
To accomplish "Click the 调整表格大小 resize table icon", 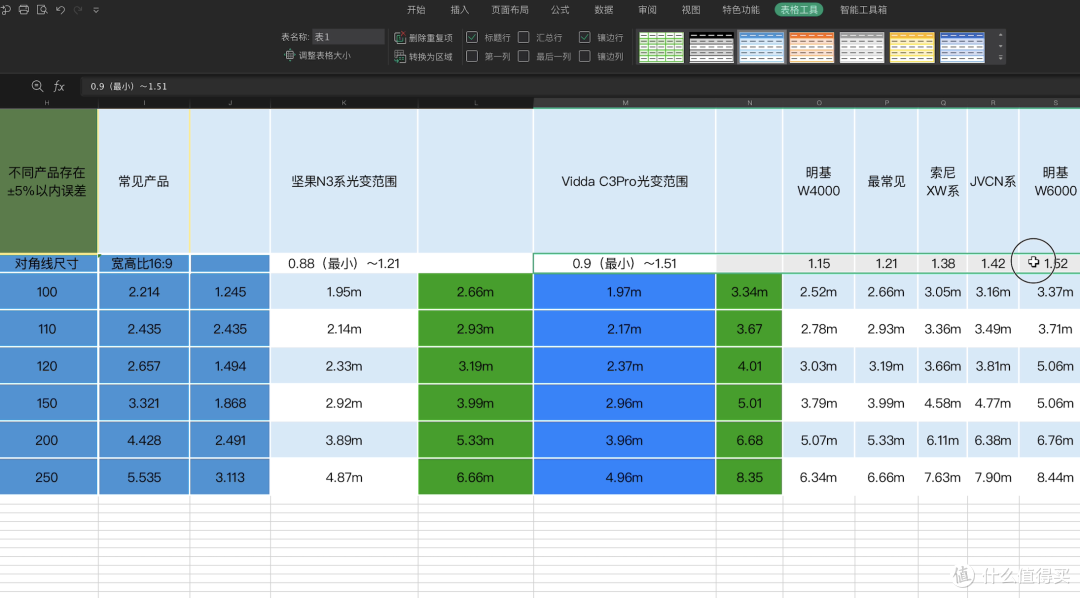I will [289, 55].
